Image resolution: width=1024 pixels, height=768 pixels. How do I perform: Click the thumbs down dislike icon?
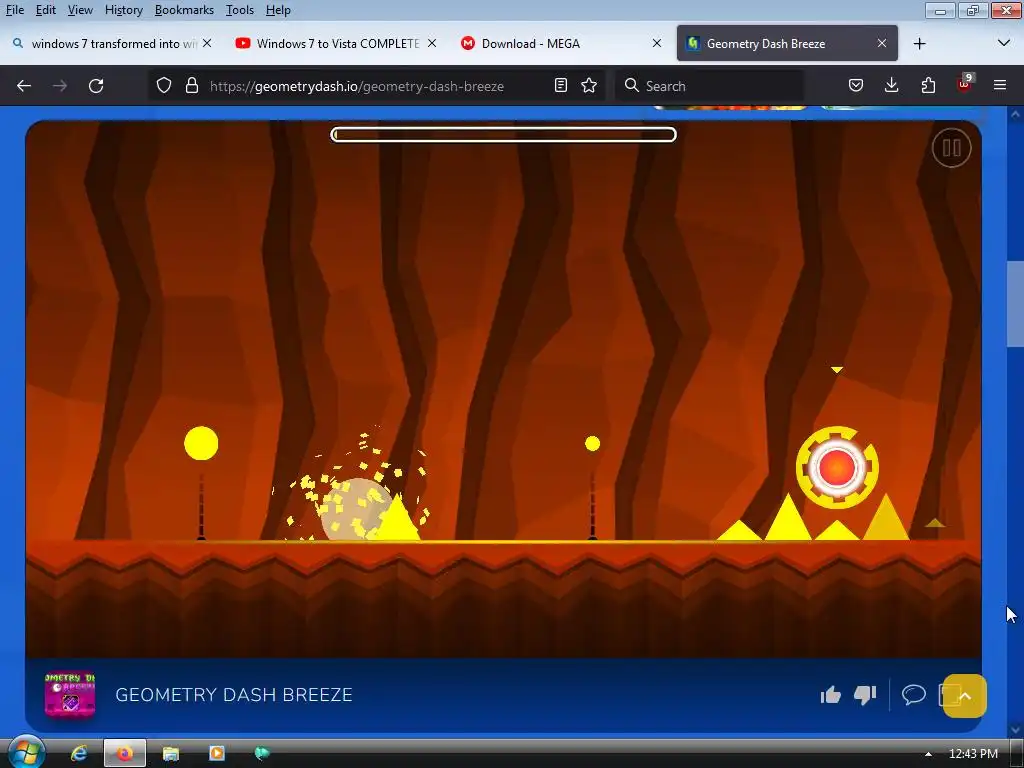point(865,695)
